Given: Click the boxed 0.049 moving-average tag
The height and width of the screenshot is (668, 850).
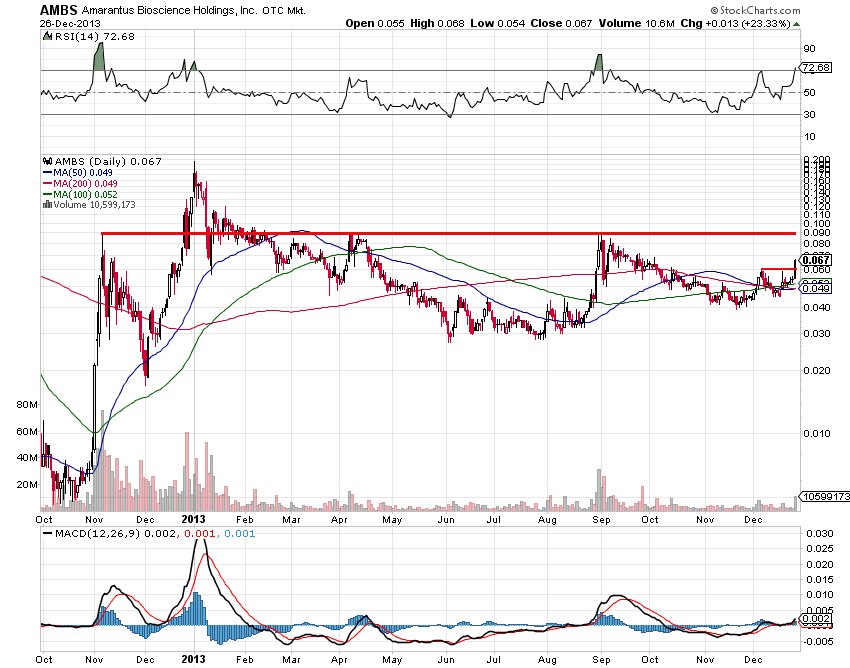Looking at the screenshot, I should [816, 288].
